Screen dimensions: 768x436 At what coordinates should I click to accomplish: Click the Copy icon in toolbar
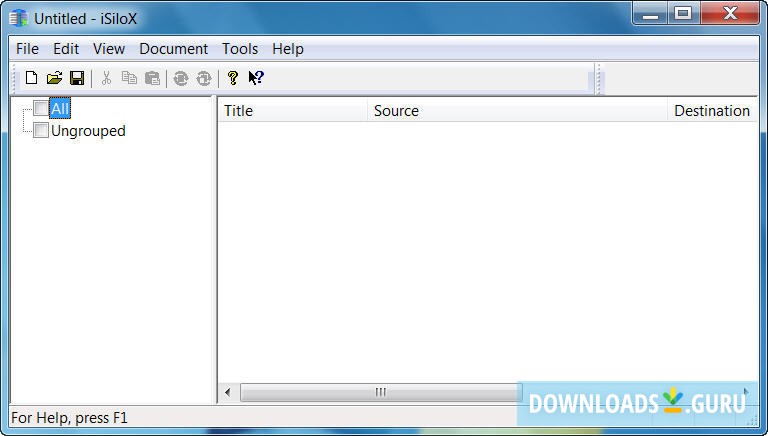click(129, 78)
